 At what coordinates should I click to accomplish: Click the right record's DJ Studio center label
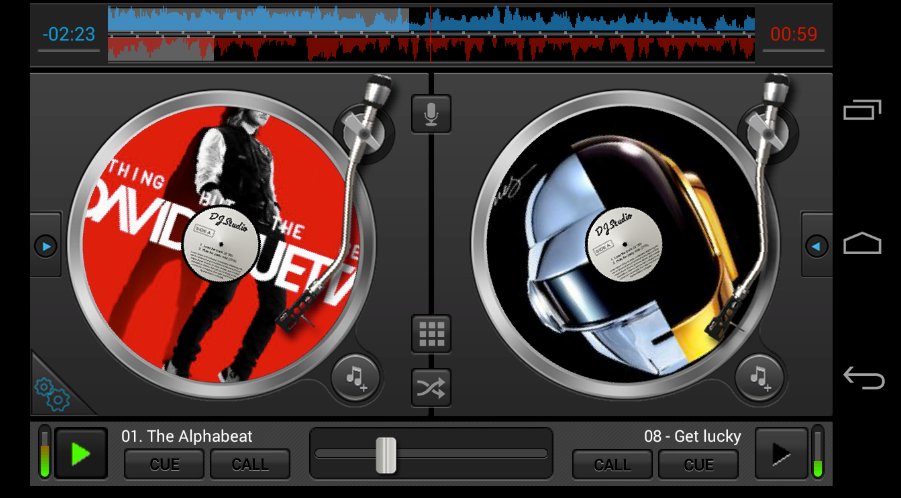pos(624,244)
